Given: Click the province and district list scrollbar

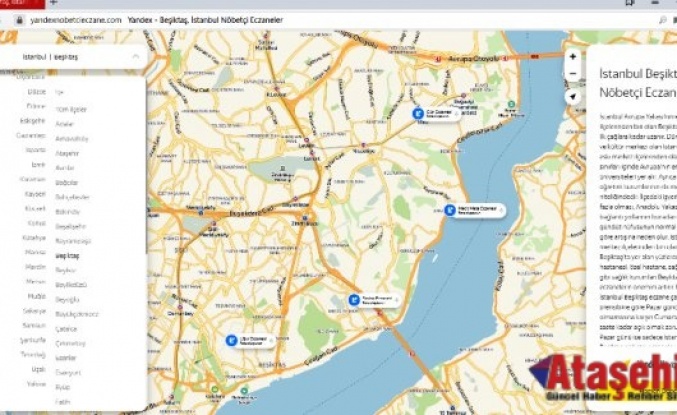Looking at the screenshot, I should pos(146,164).
